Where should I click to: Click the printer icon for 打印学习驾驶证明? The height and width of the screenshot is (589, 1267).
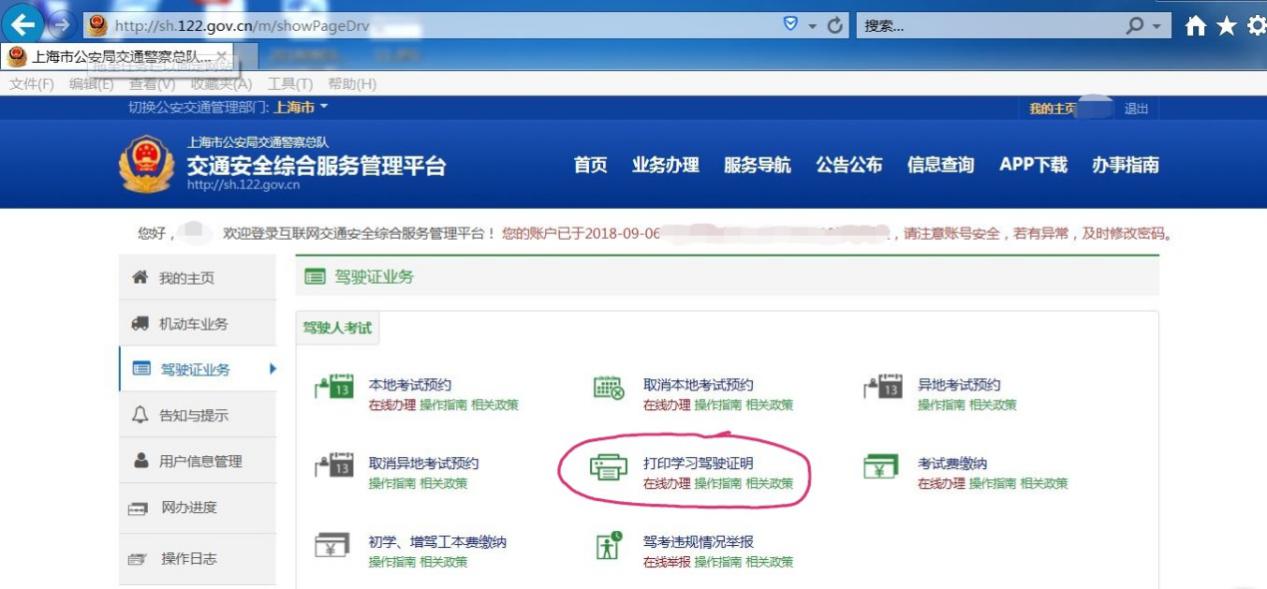(x=608, y=468)
